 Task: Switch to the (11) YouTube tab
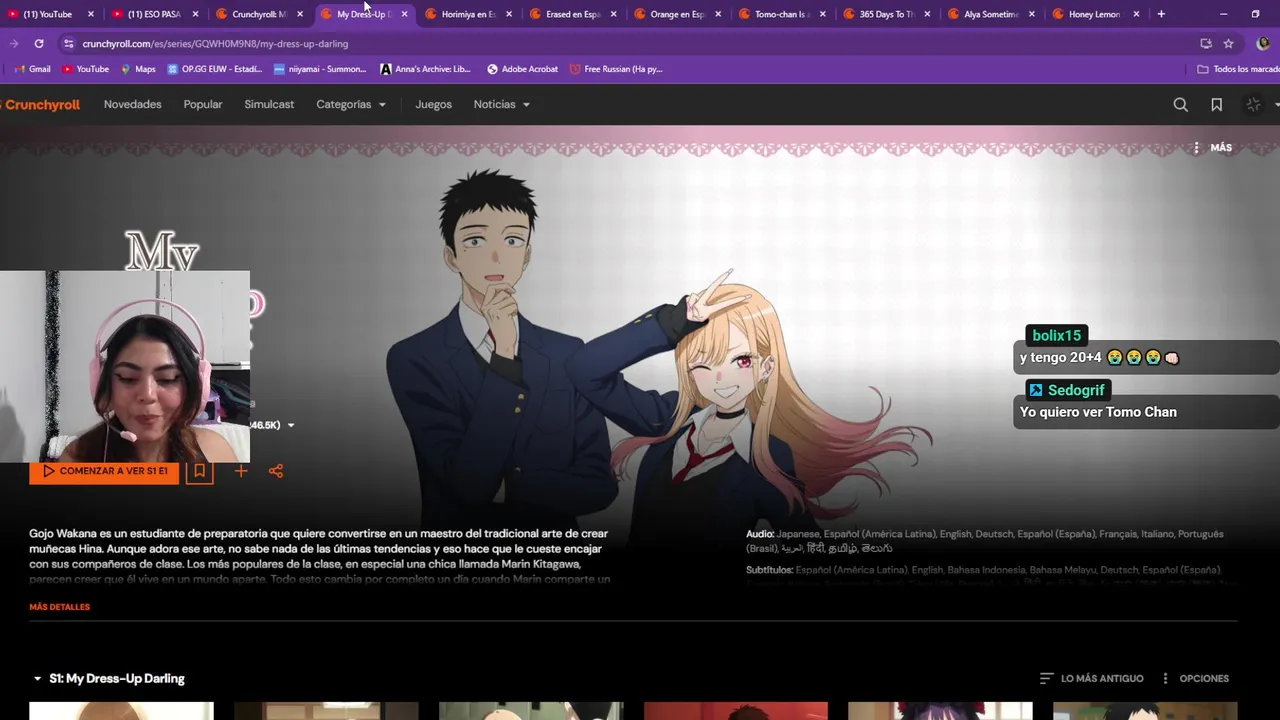(48, 14)
